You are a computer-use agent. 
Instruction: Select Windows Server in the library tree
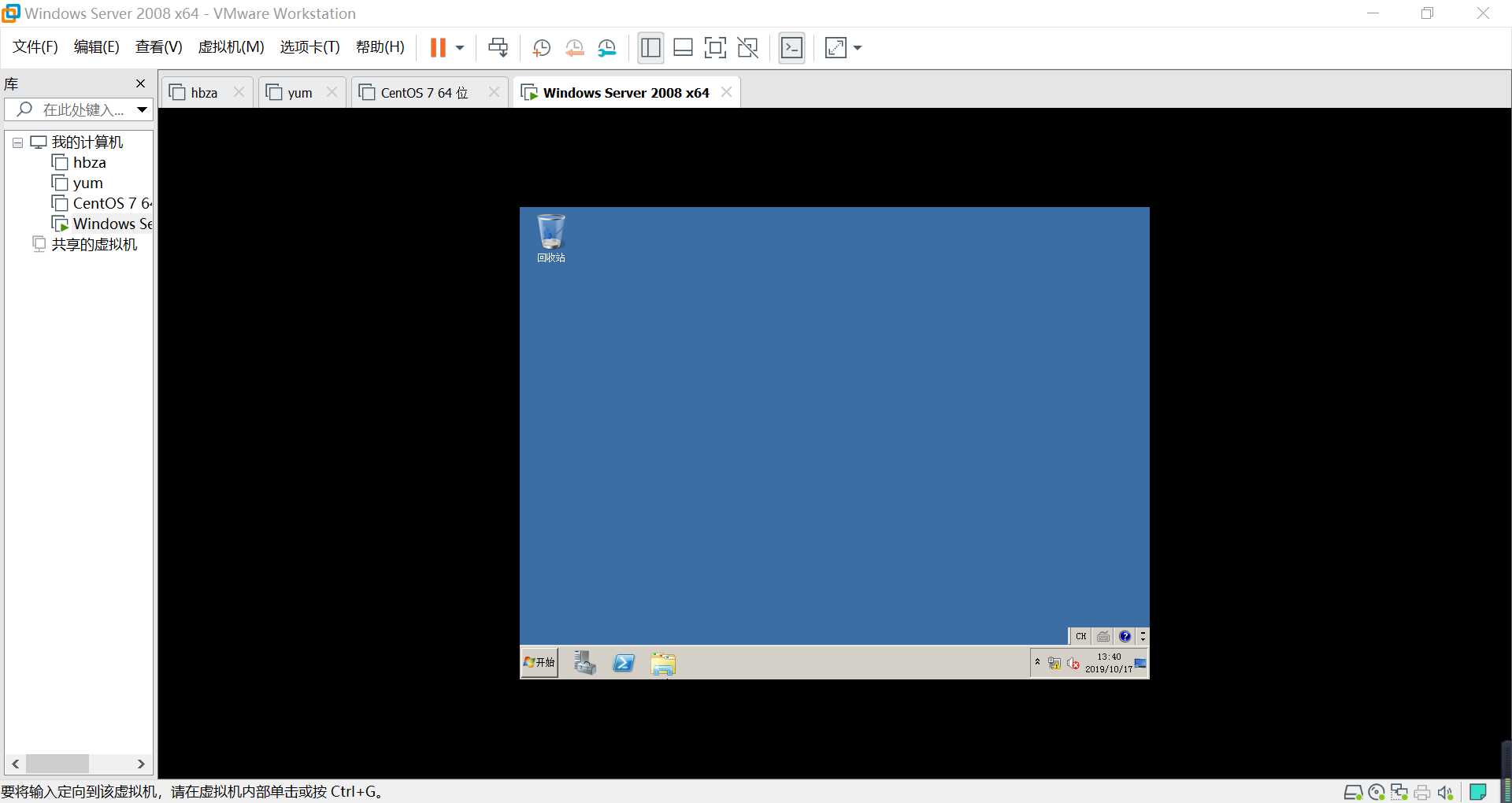102,224
